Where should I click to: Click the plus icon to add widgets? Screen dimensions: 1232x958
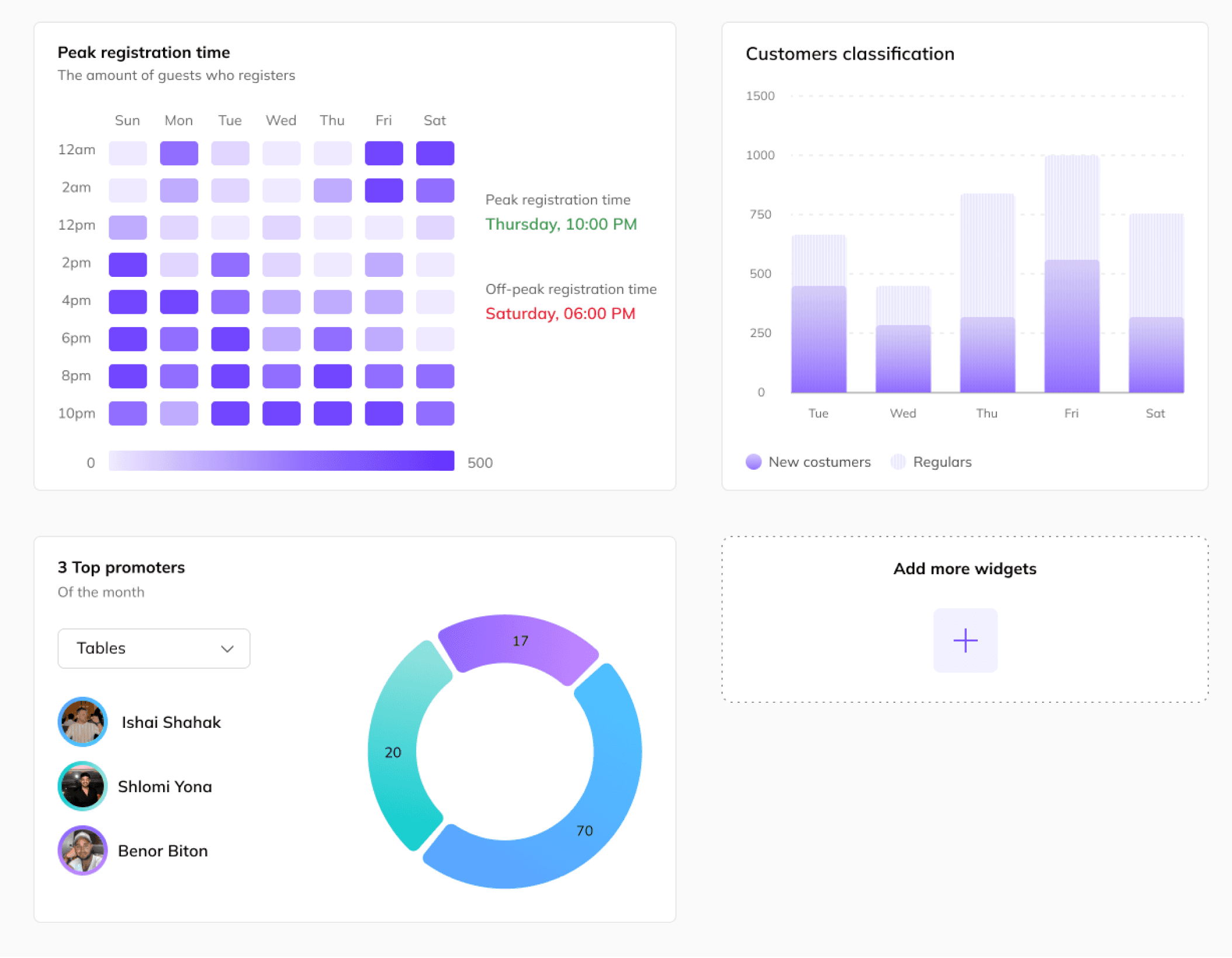coord(965,640)
